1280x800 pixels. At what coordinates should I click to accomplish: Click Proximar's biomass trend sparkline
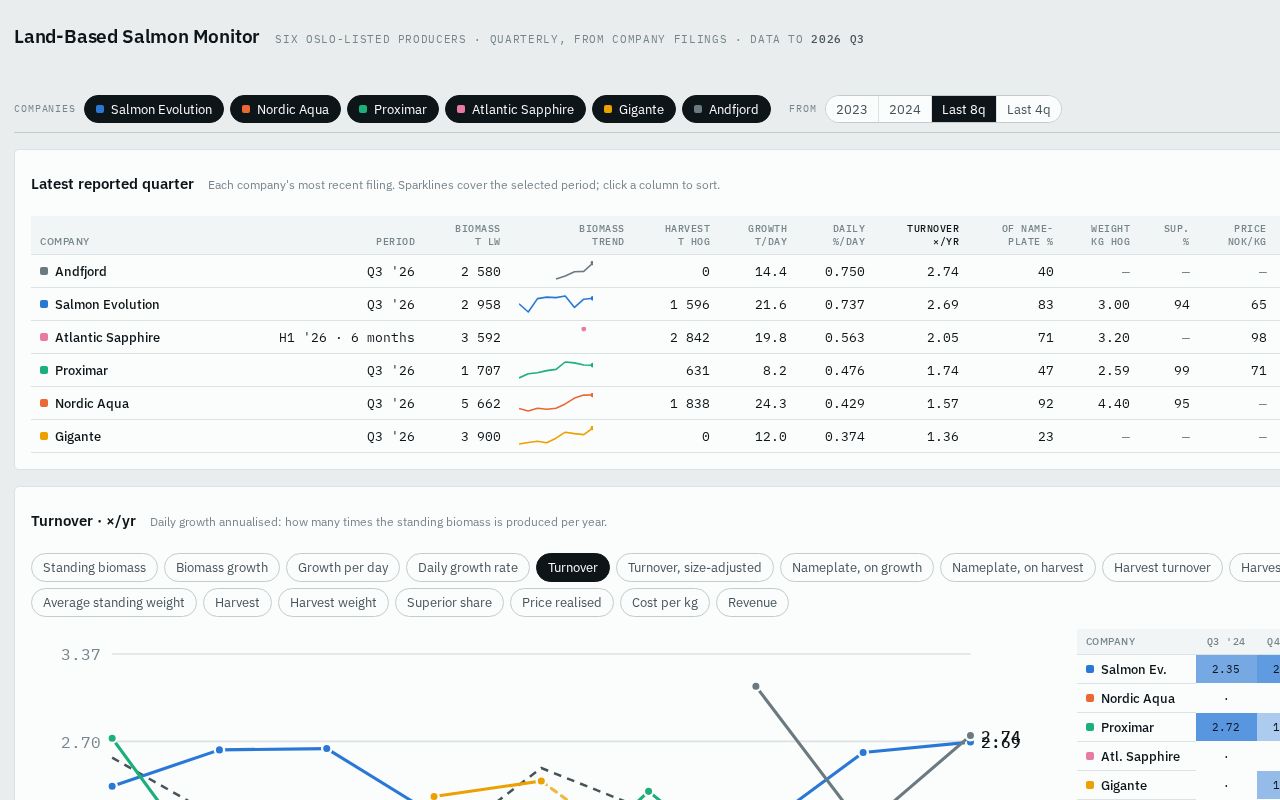tap(556, 370)
